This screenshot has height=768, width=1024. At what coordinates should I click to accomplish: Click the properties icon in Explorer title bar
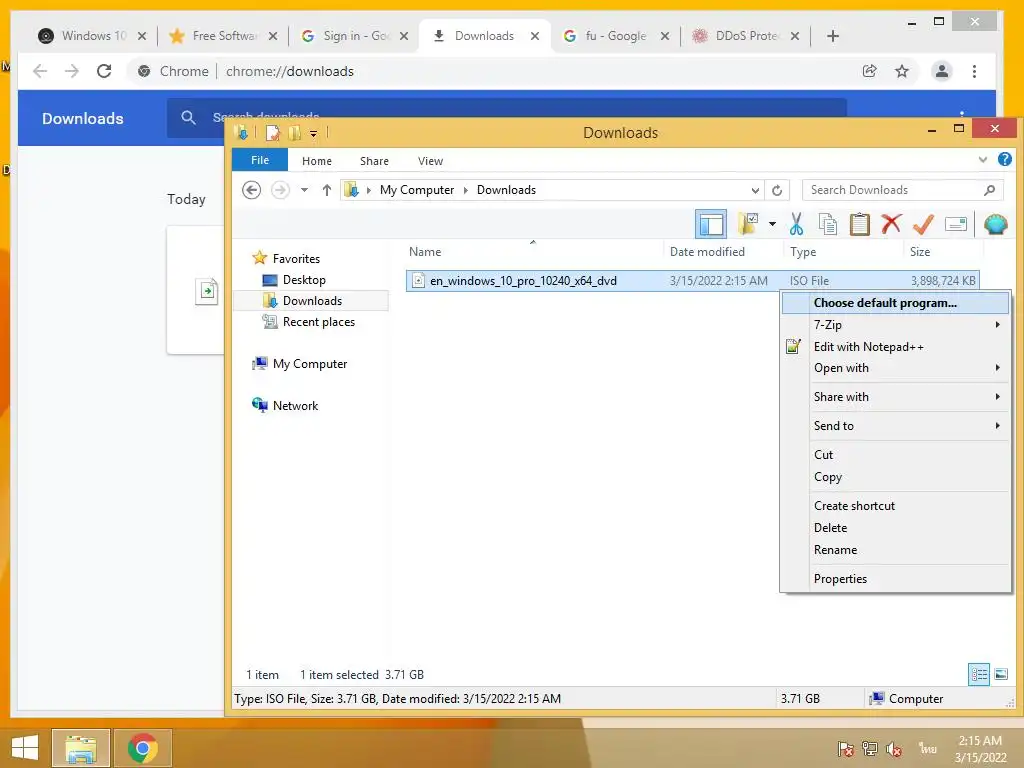coord(272,133)
